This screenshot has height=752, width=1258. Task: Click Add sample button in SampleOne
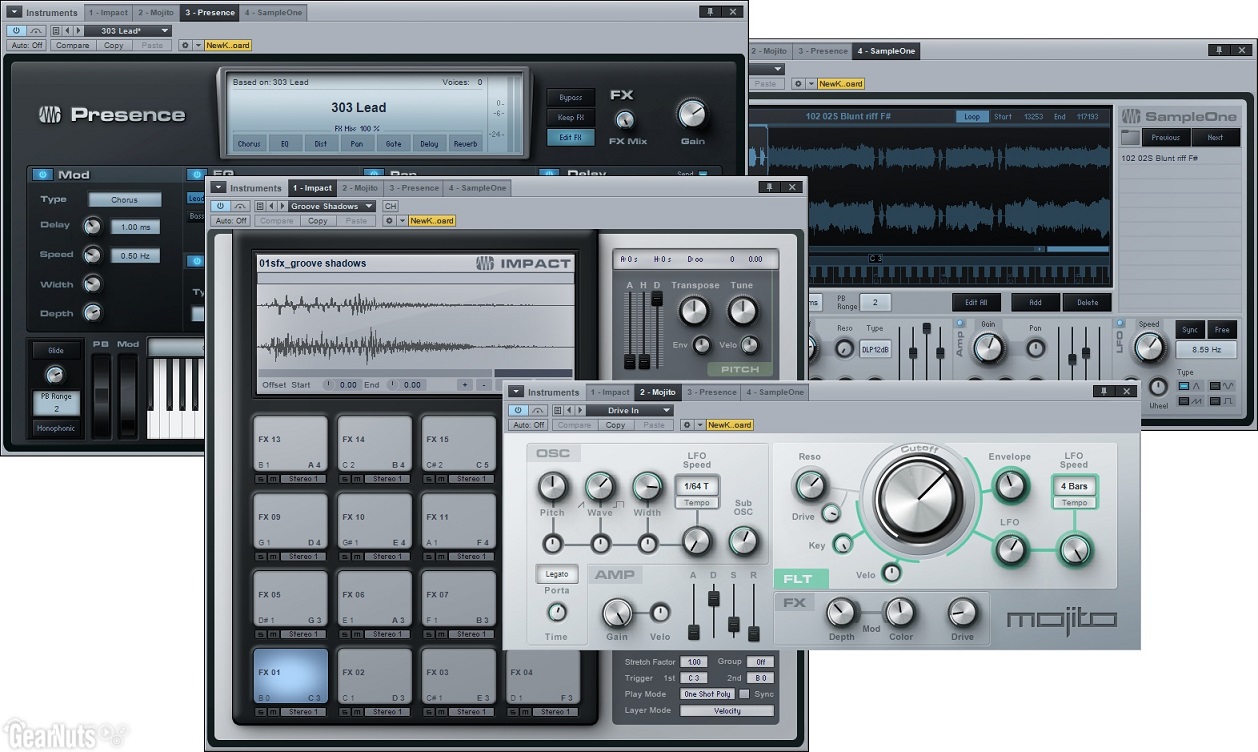pos(1035,302)
